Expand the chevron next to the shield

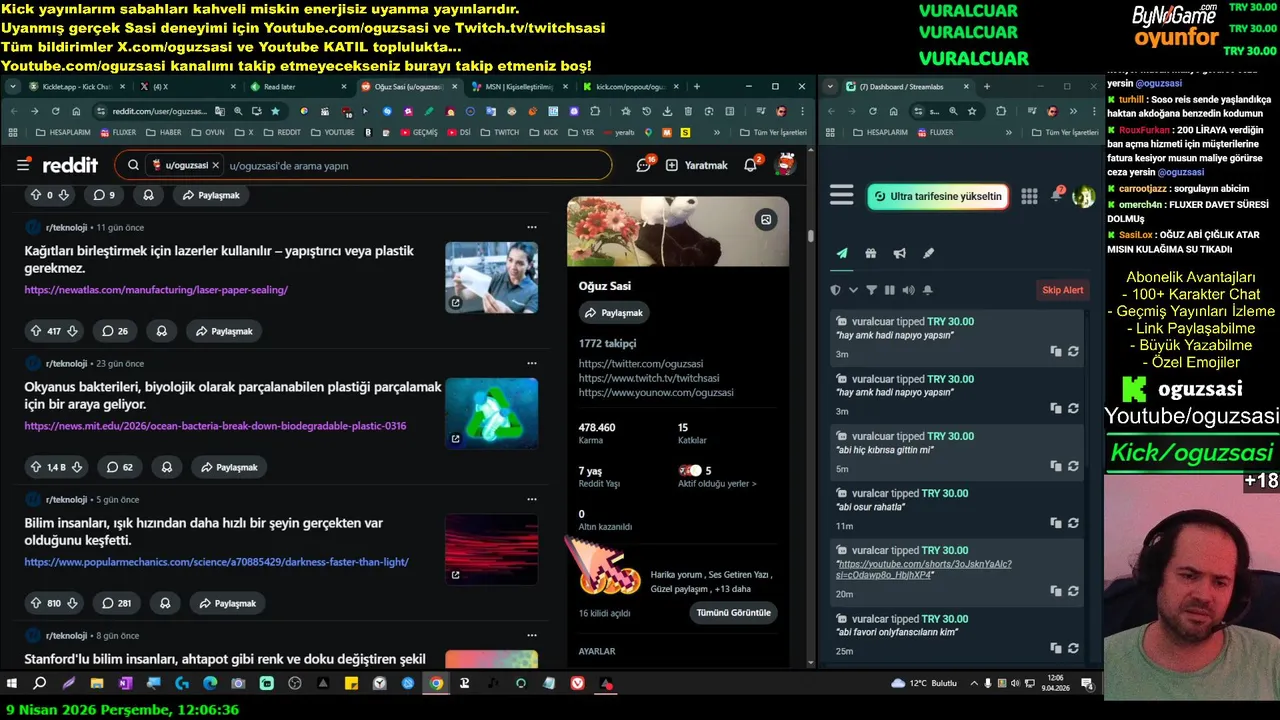pos(853,290)
